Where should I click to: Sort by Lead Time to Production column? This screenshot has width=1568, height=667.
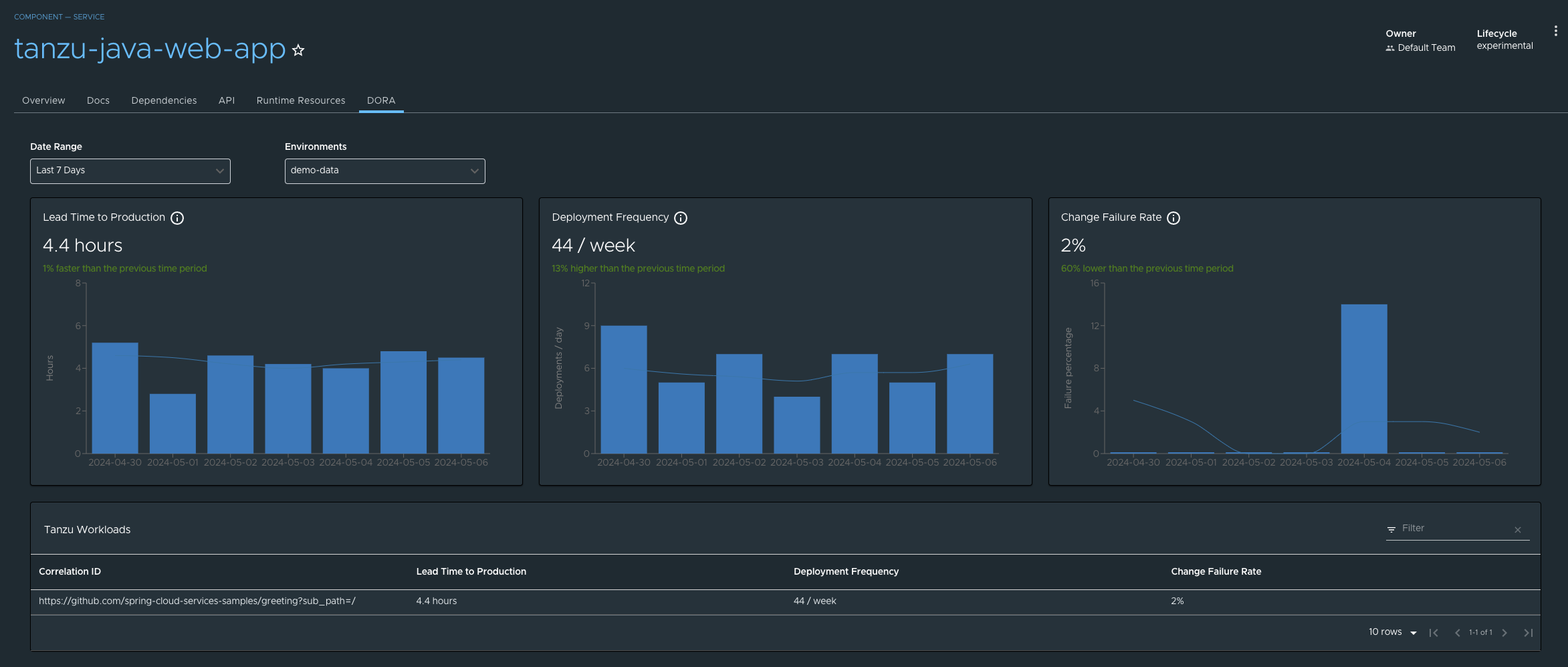471,572
